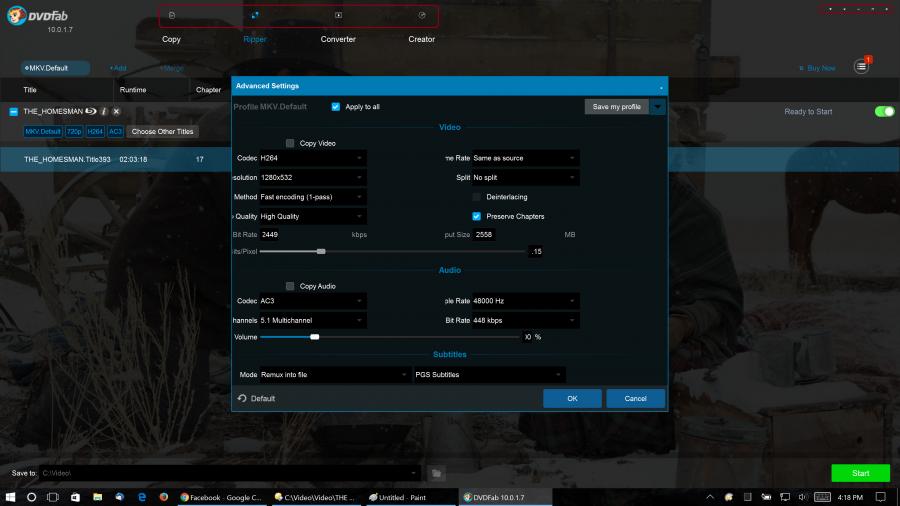Screen dimensions: 900x506
Task: Reset settings using the Default icon
Action: click(242, 398)
